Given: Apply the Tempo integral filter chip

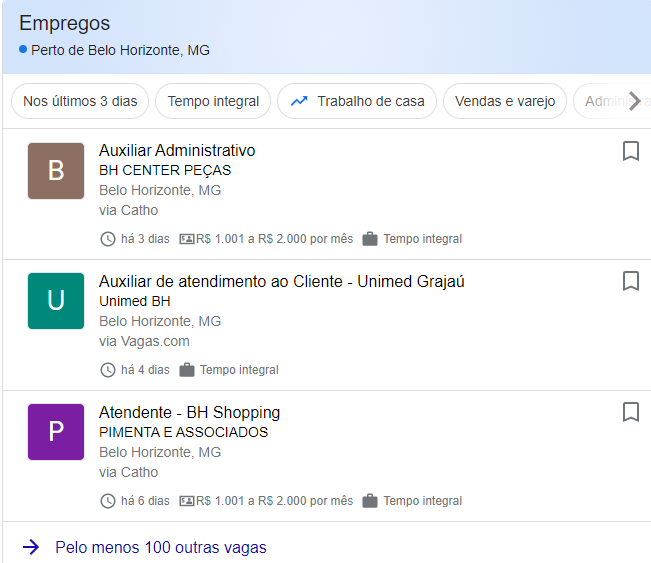Looking at the screenshot, I should point(213,101).
